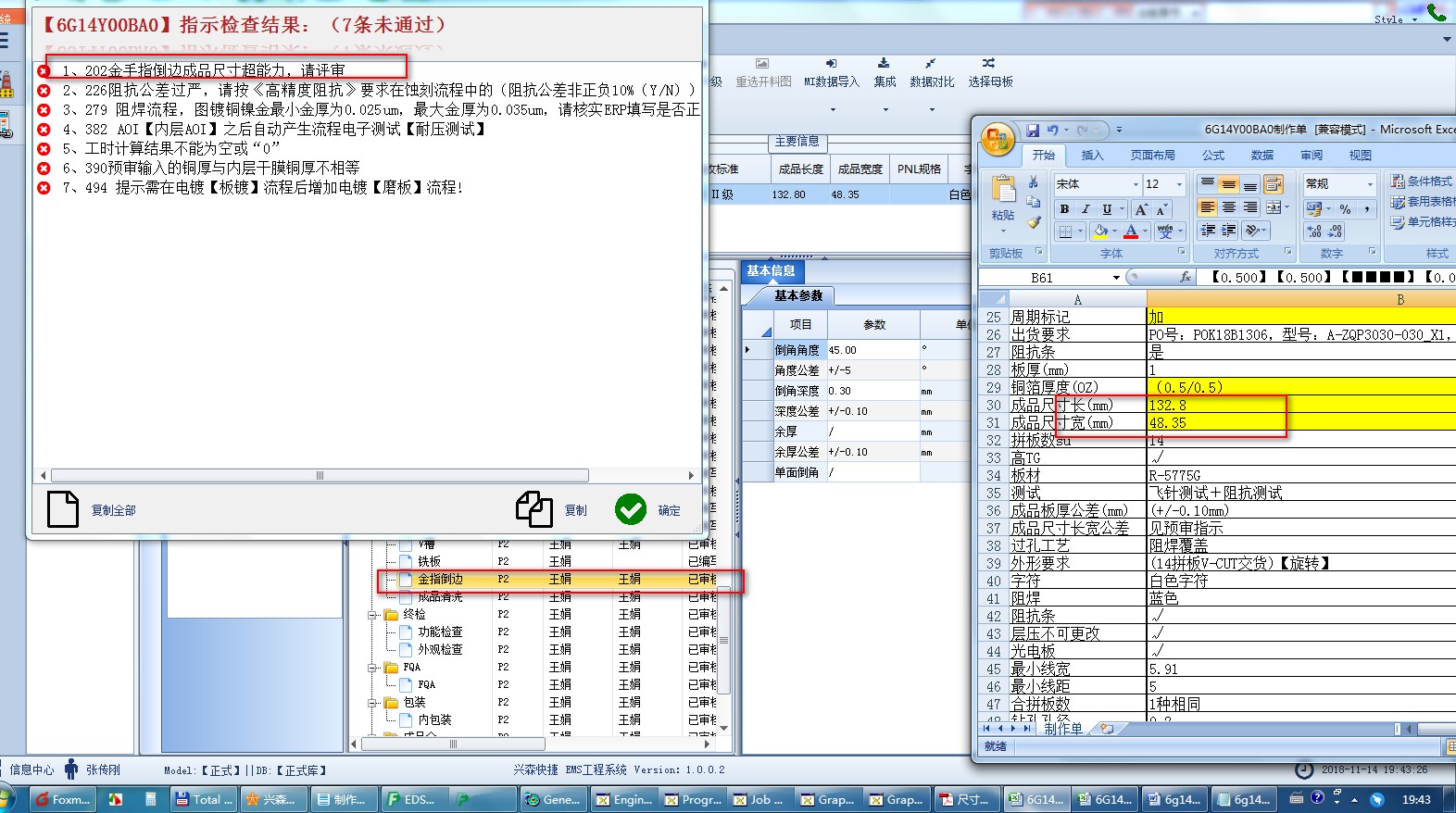Toggle underline formatting in Excel
Screen dimensions: 1456x813
[x=1107, y=209]
